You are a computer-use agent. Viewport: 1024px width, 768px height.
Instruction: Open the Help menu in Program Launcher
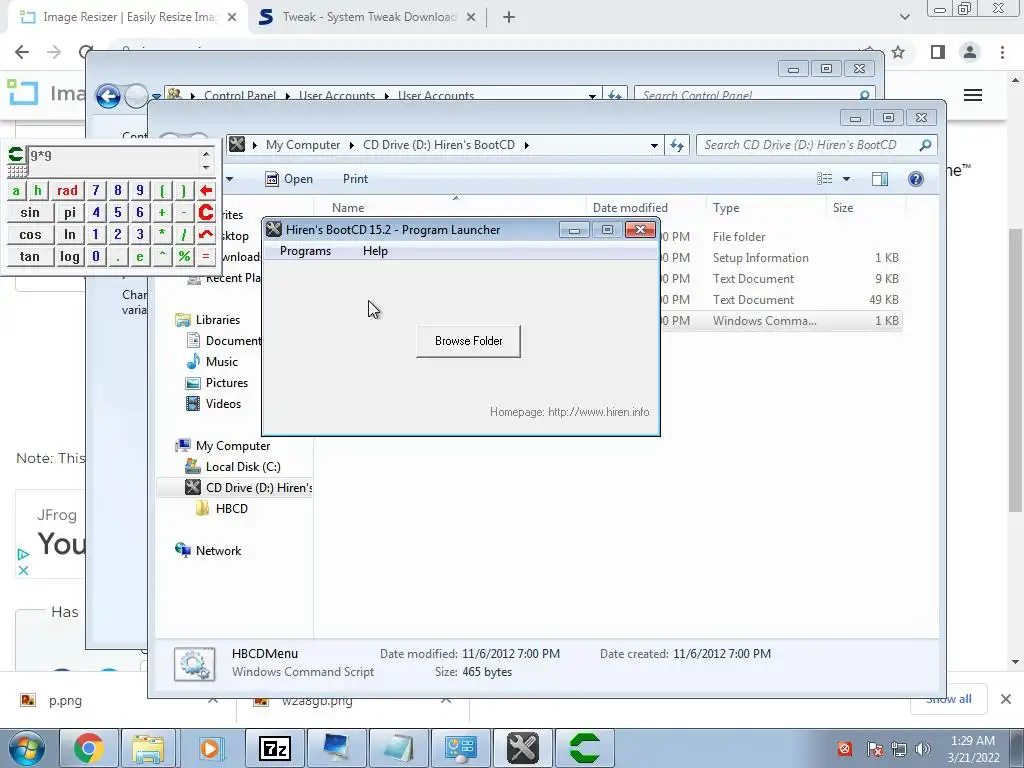(x=376, y=251)
